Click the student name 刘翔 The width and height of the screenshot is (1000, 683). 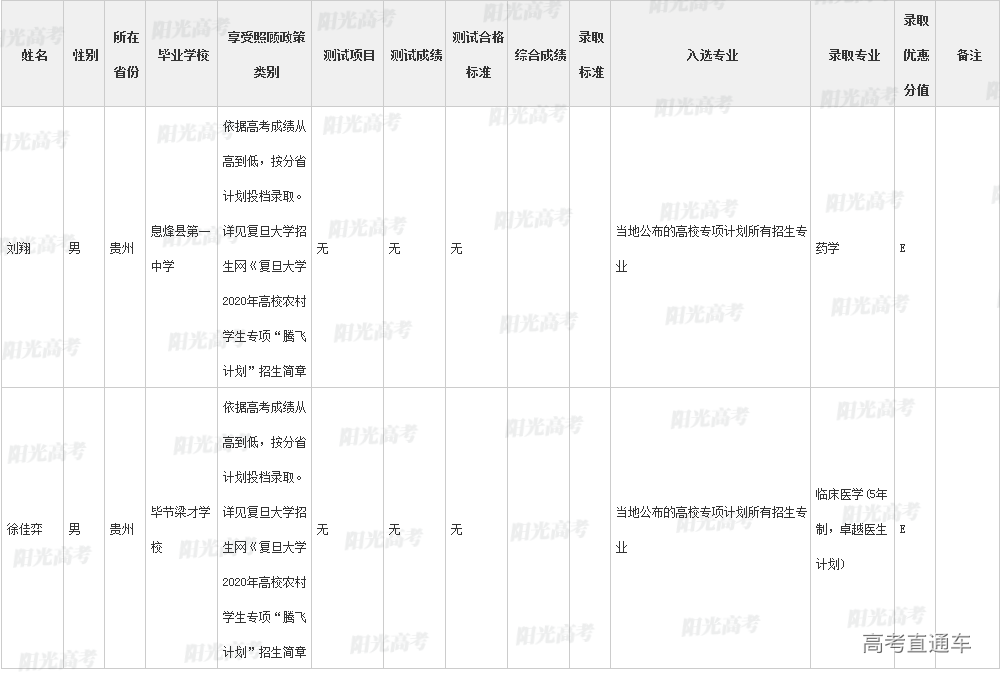pos(19,248)
